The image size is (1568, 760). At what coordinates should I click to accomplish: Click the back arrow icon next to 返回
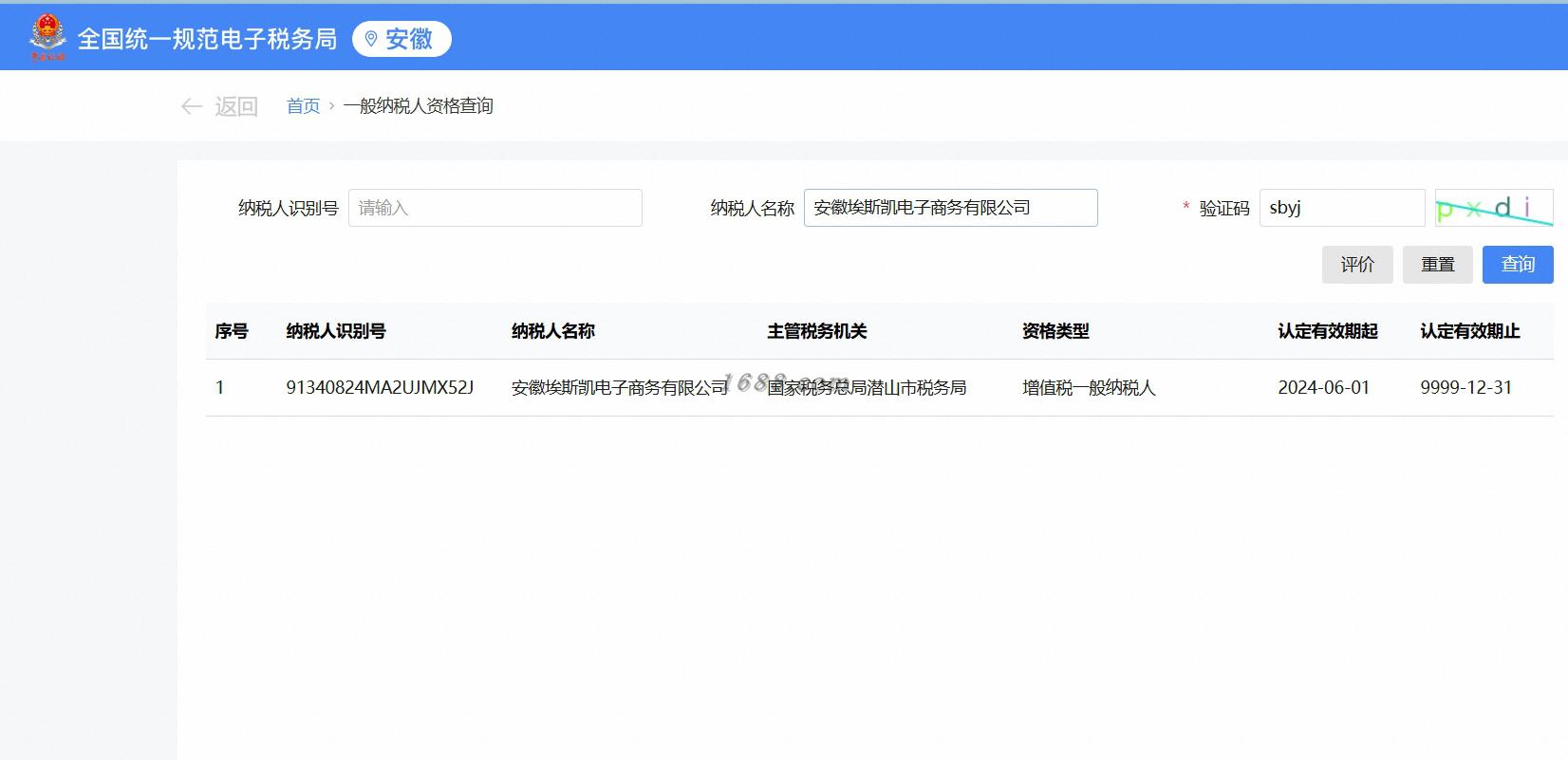[x=191, y=106]
